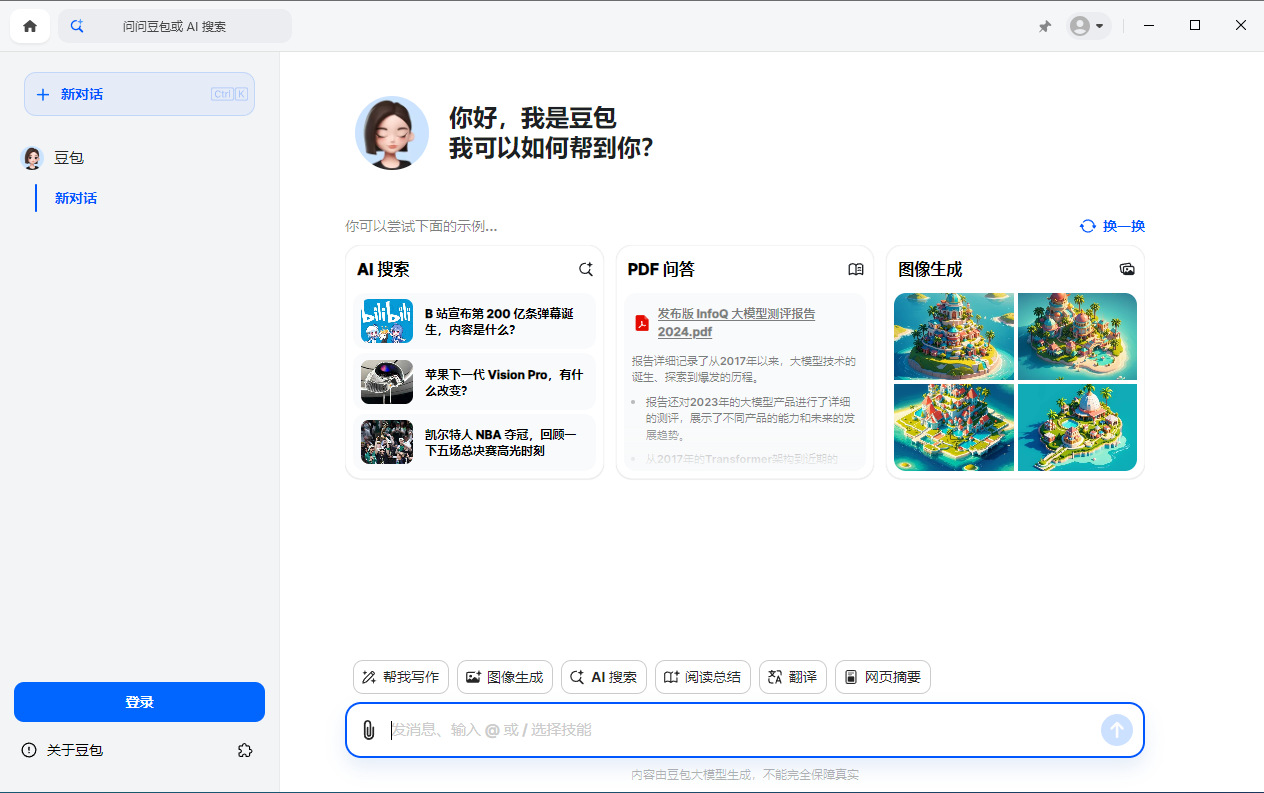Click the magnifier icon on the AI 搜索 card
Image resolution: width=1264 pixels, height=793 pixels.
click(586, 269)
